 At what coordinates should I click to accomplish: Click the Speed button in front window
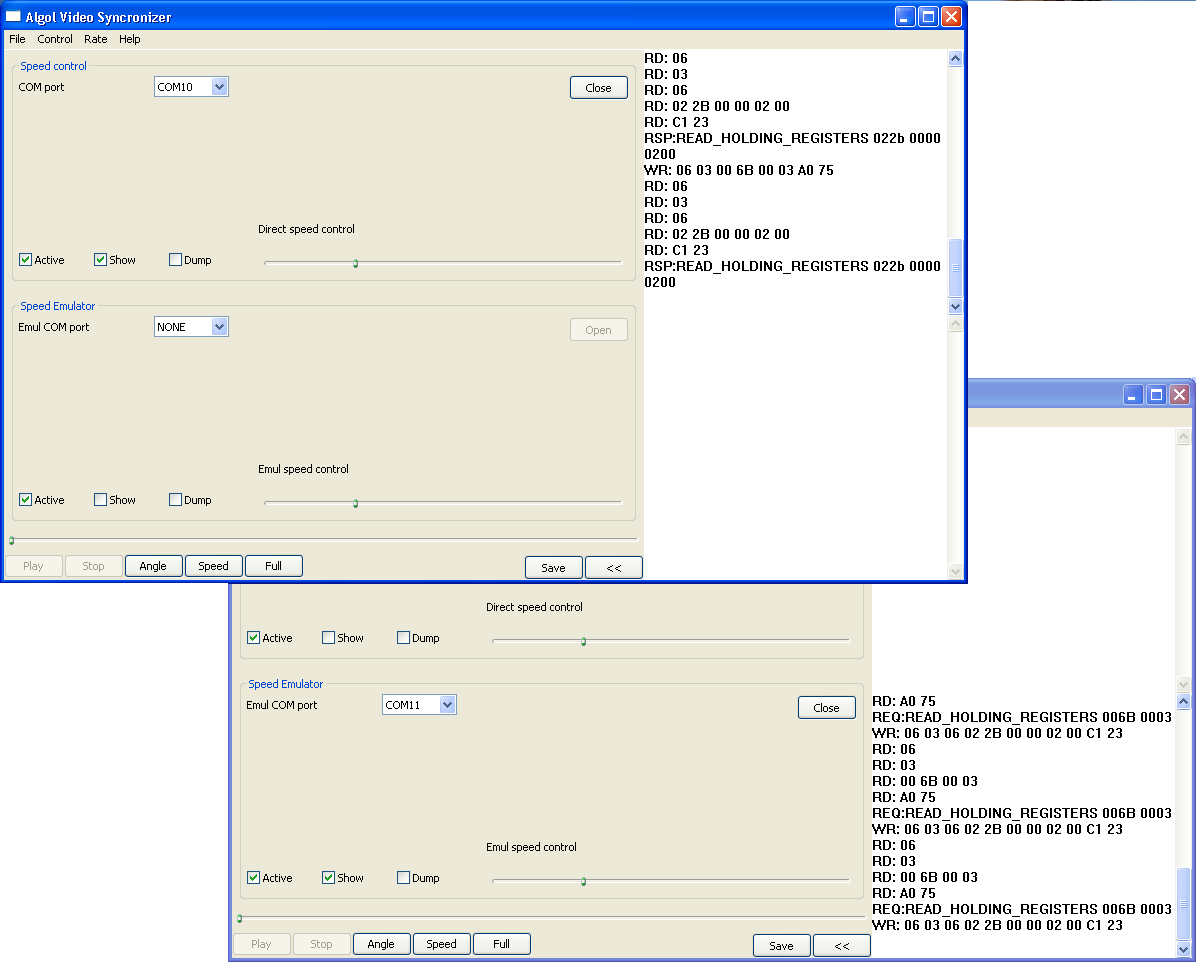click(x=214, y=566)
